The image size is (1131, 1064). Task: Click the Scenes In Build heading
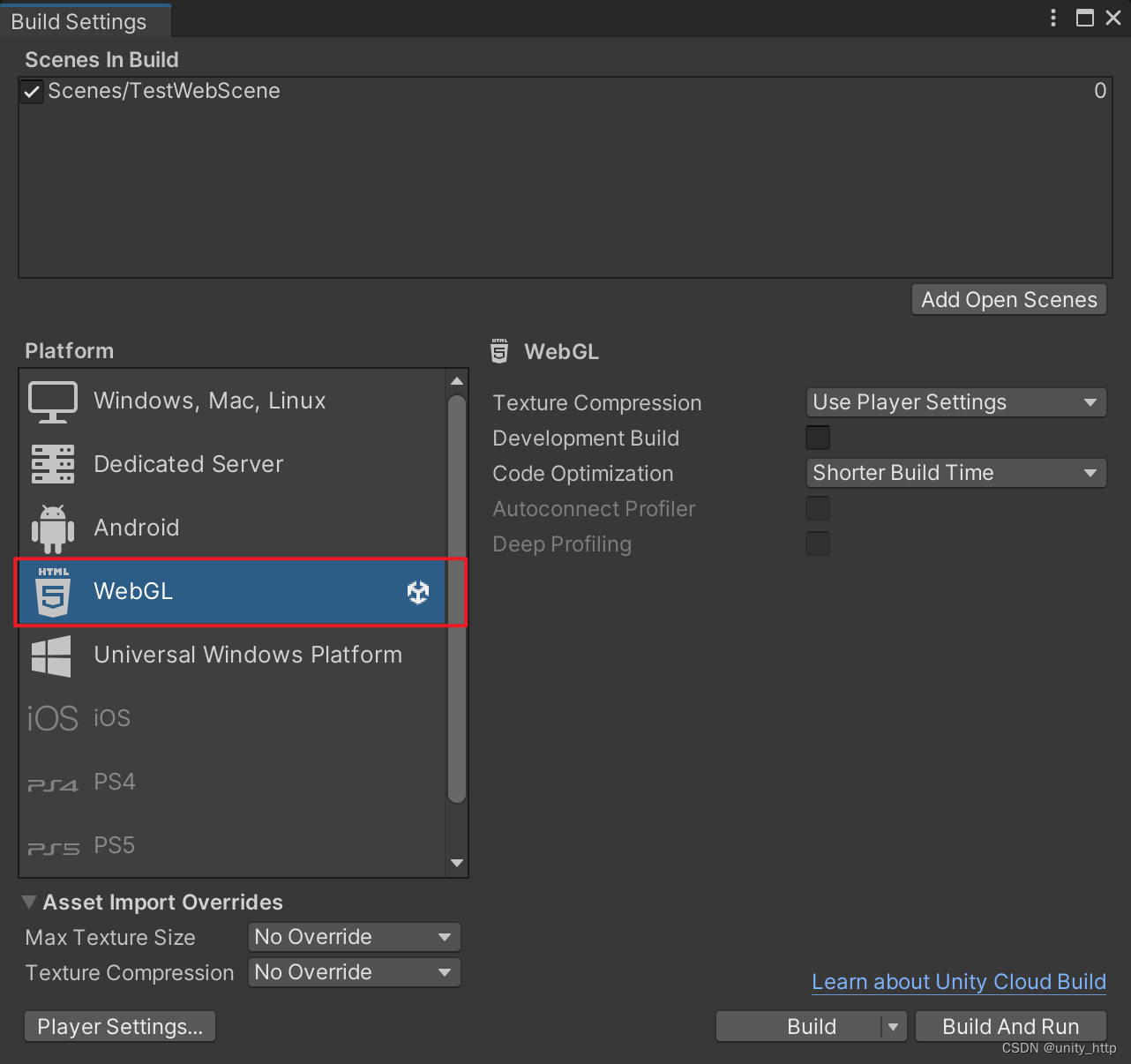point(101,60)
